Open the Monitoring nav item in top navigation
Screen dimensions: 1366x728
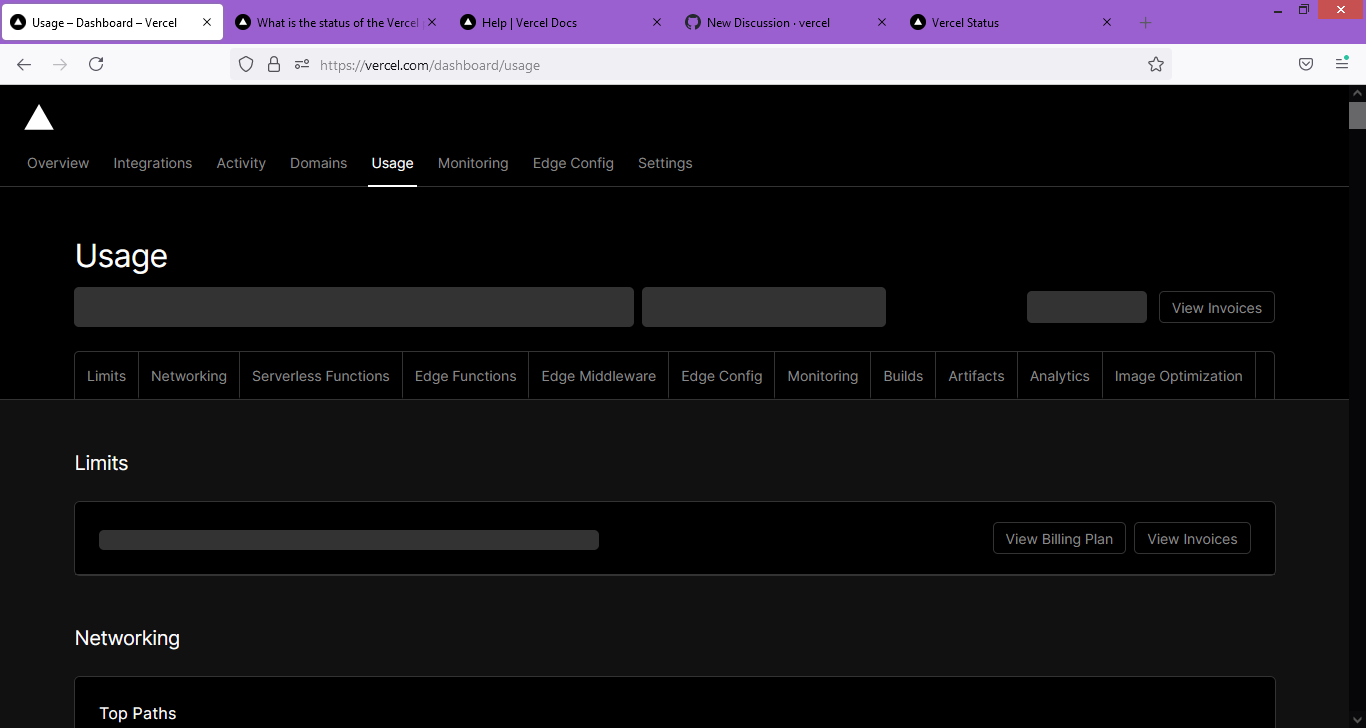pos(473,163)
